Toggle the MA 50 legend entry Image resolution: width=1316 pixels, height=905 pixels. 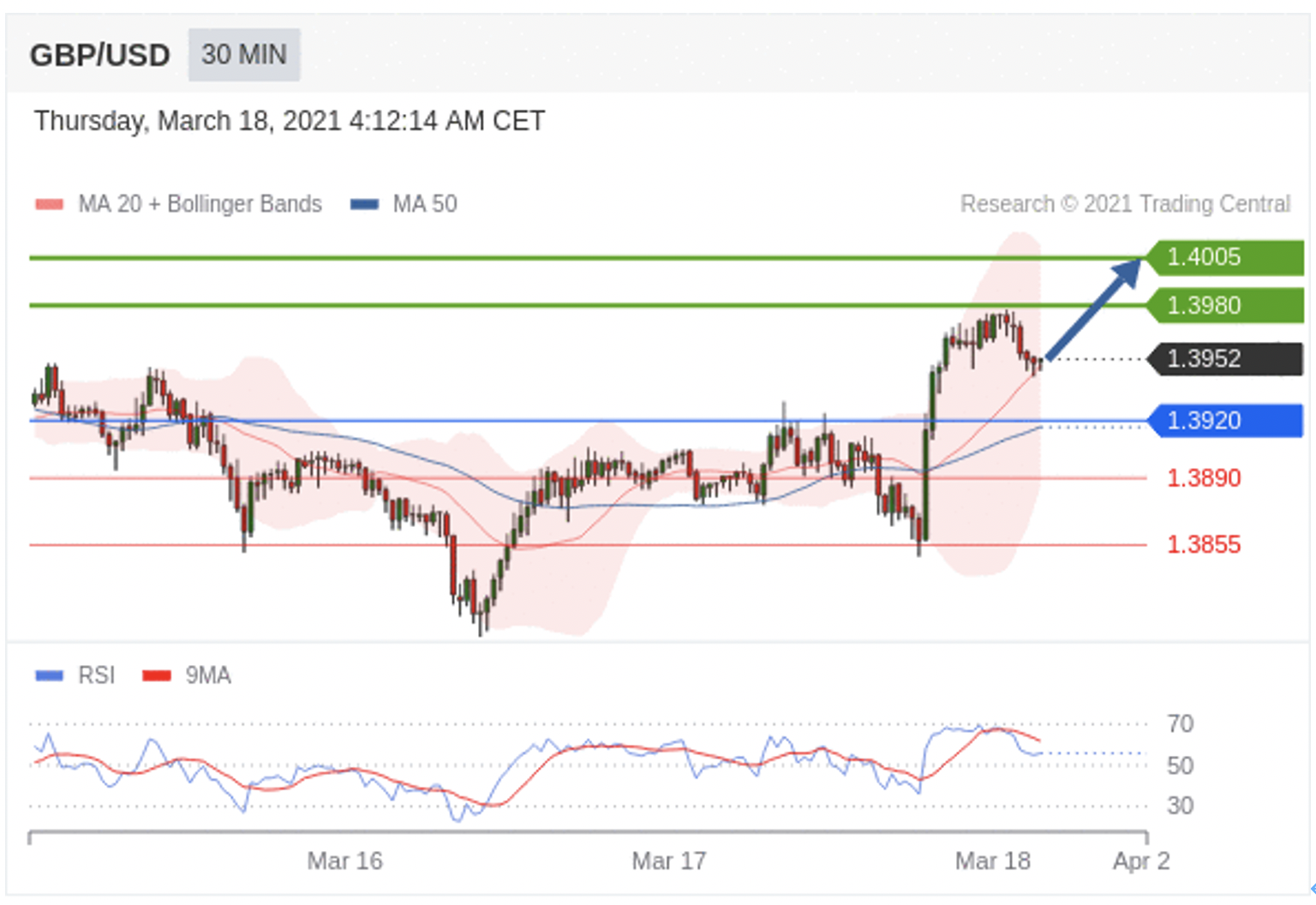tap(404, 204)
